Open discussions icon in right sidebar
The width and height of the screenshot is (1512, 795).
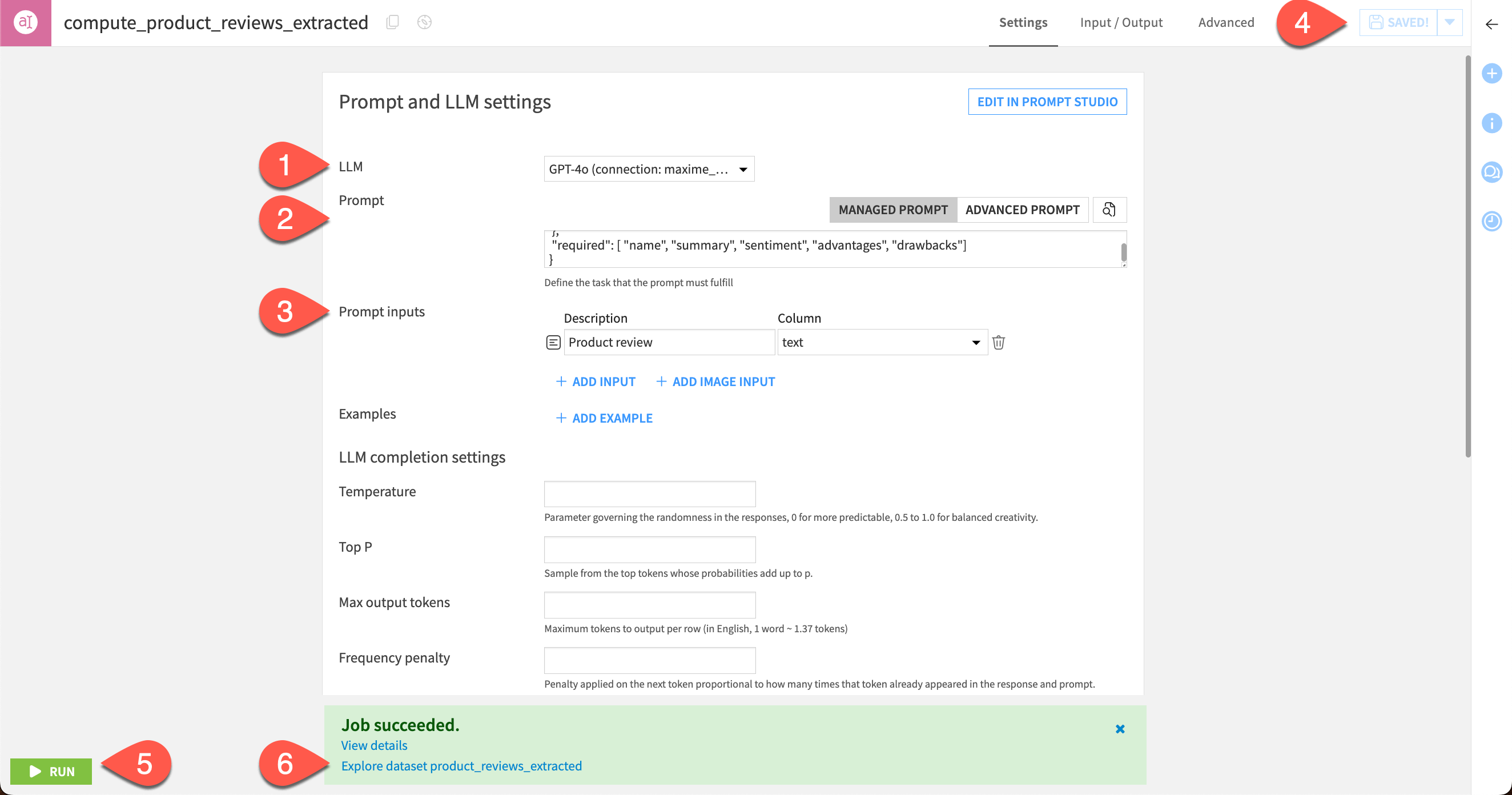tap(1491, 172)
